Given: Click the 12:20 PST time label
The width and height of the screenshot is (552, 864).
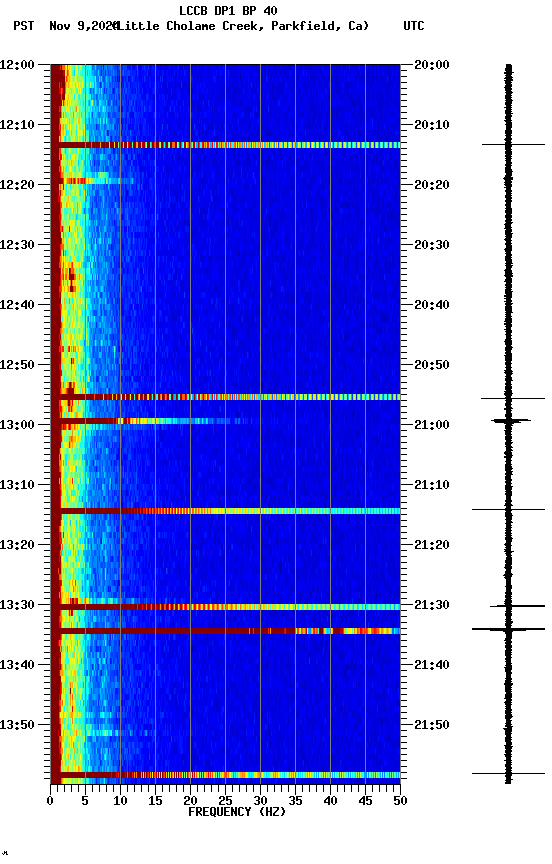Looking at the screenshot, I should pos(17,185).
